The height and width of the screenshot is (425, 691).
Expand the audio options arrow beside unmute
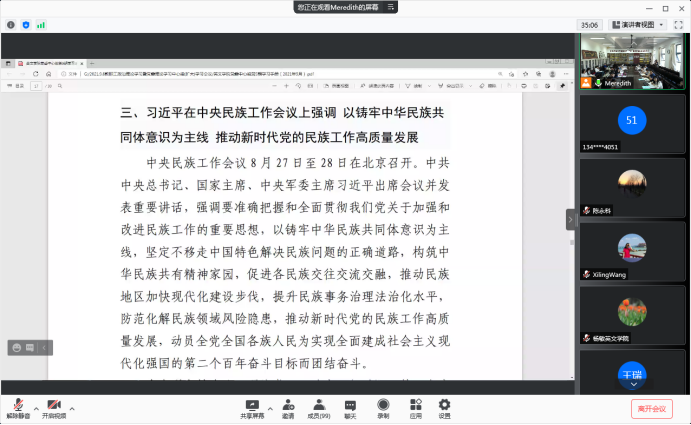35,408
